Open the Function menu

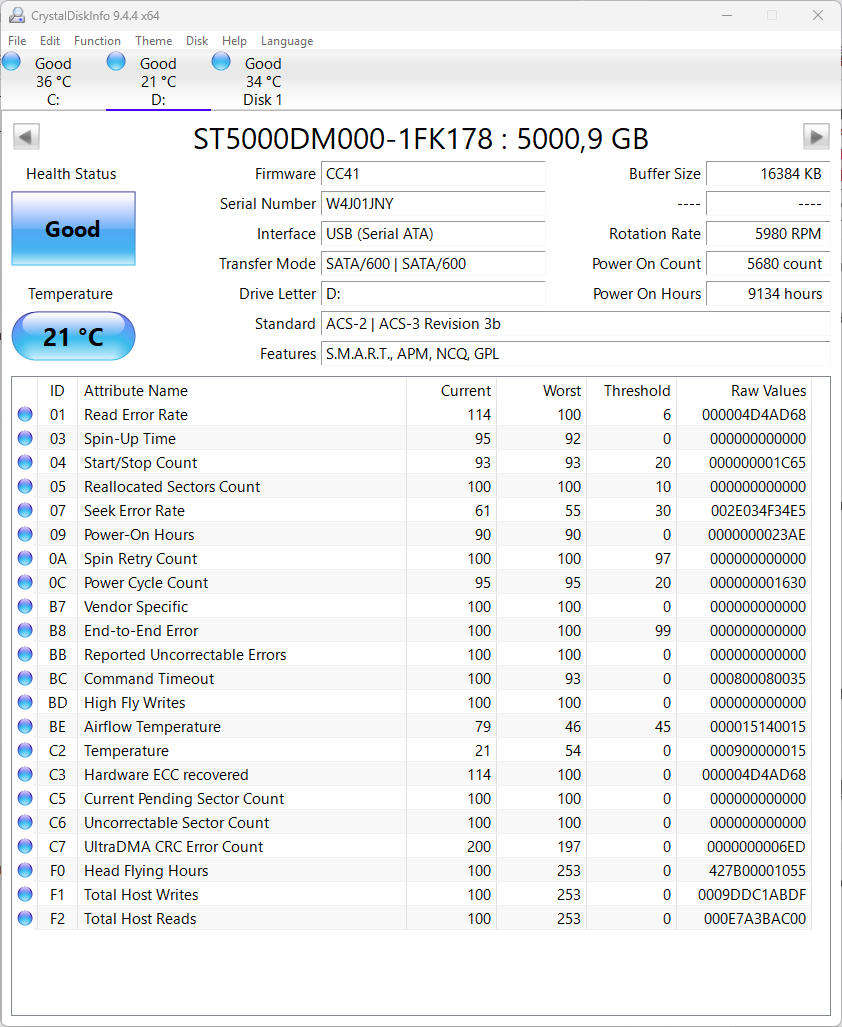[97, 41]
